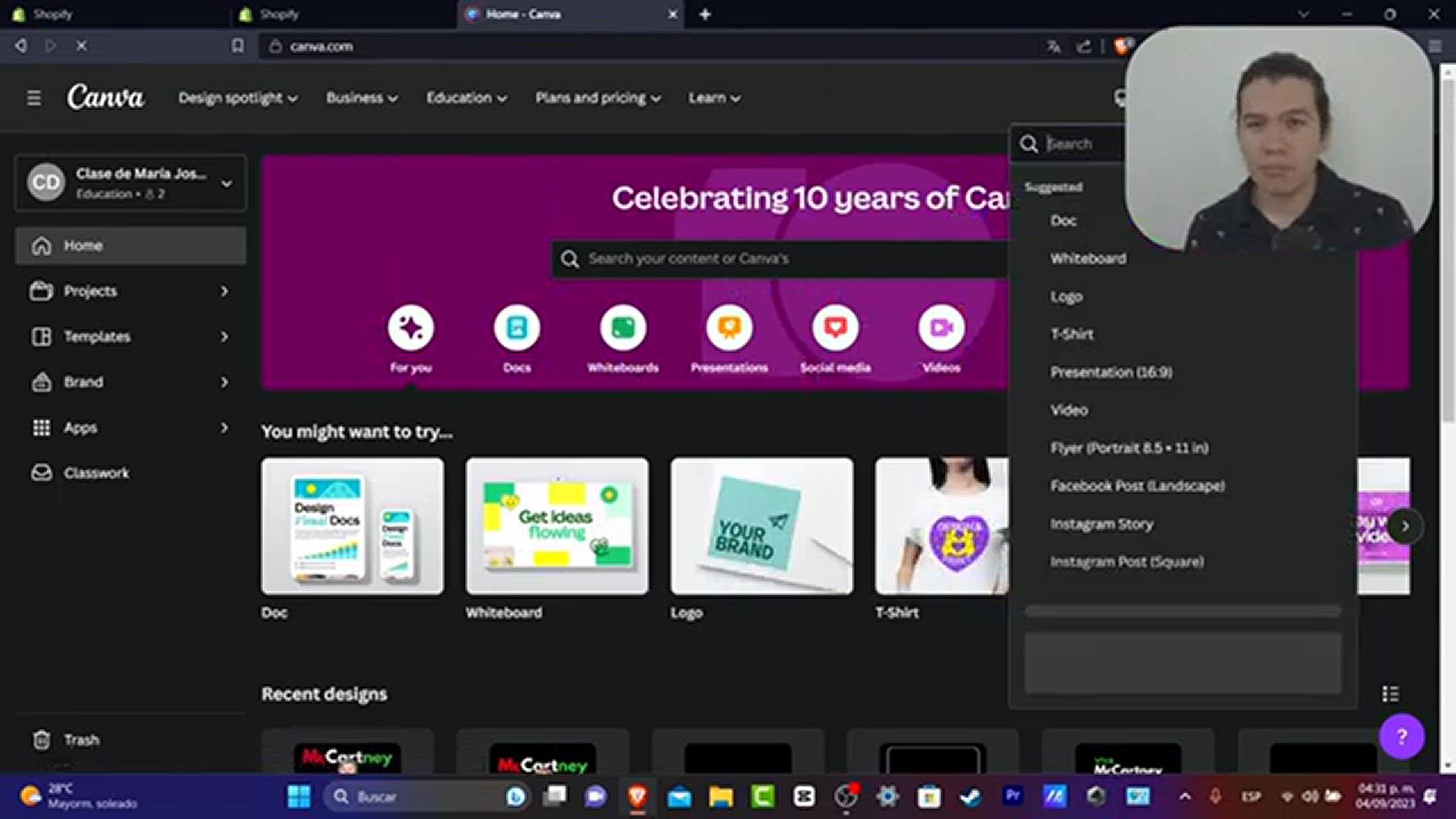The width and height of the screenshot is (1456, 819).
Task: Select Presentation (16:9) from suggested list
Action: [x=1111, y=372]
